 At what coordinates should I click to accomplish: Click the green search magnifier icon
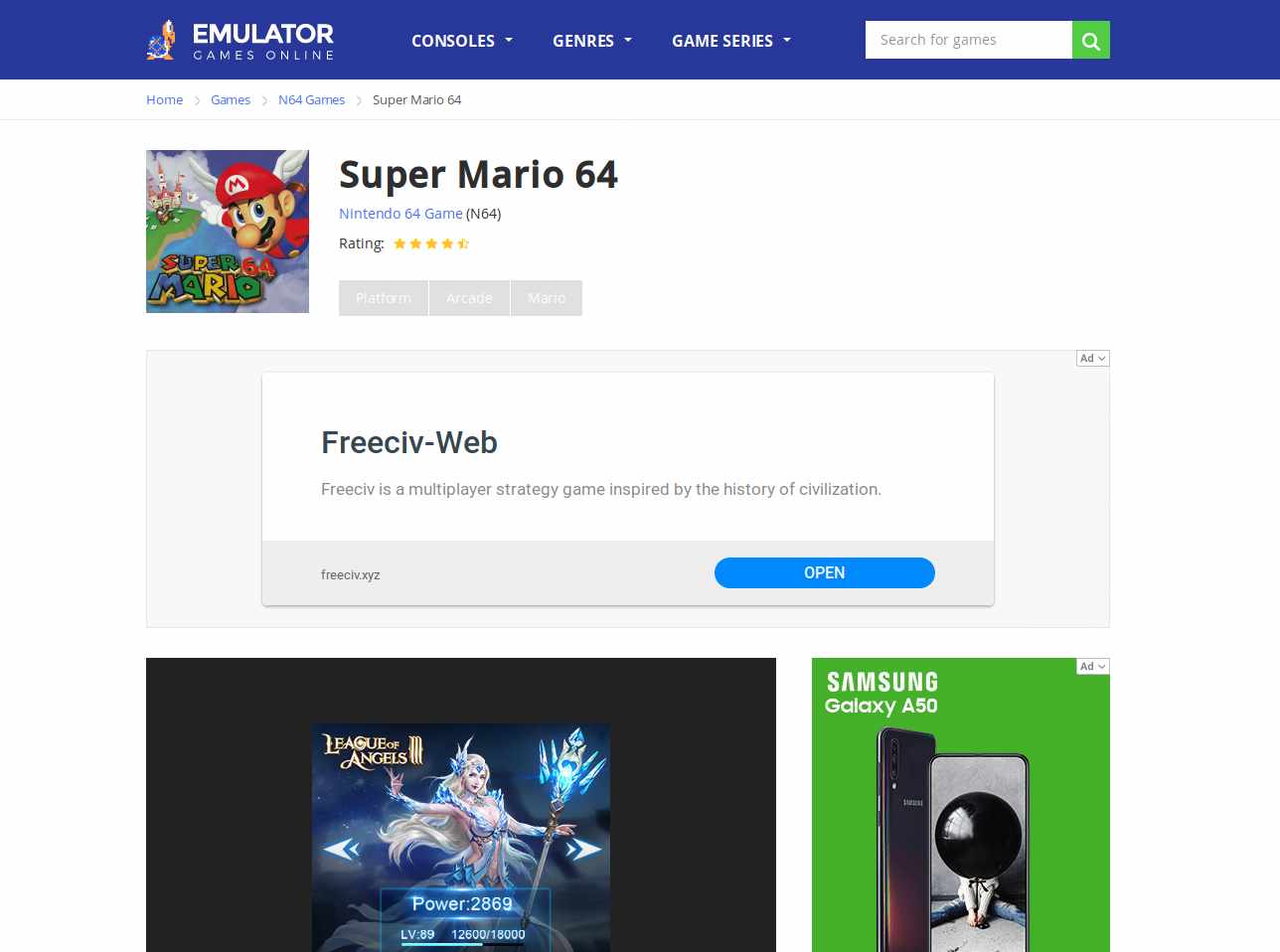tap(1090, 40)
